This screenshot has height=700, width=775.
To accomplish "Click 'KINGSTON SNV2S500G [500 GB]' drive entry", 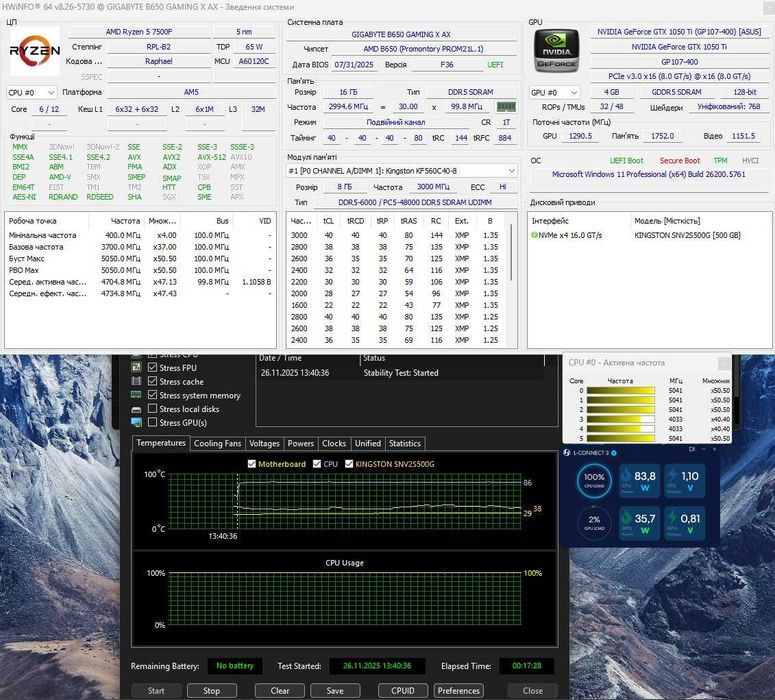I will (687, 235).
